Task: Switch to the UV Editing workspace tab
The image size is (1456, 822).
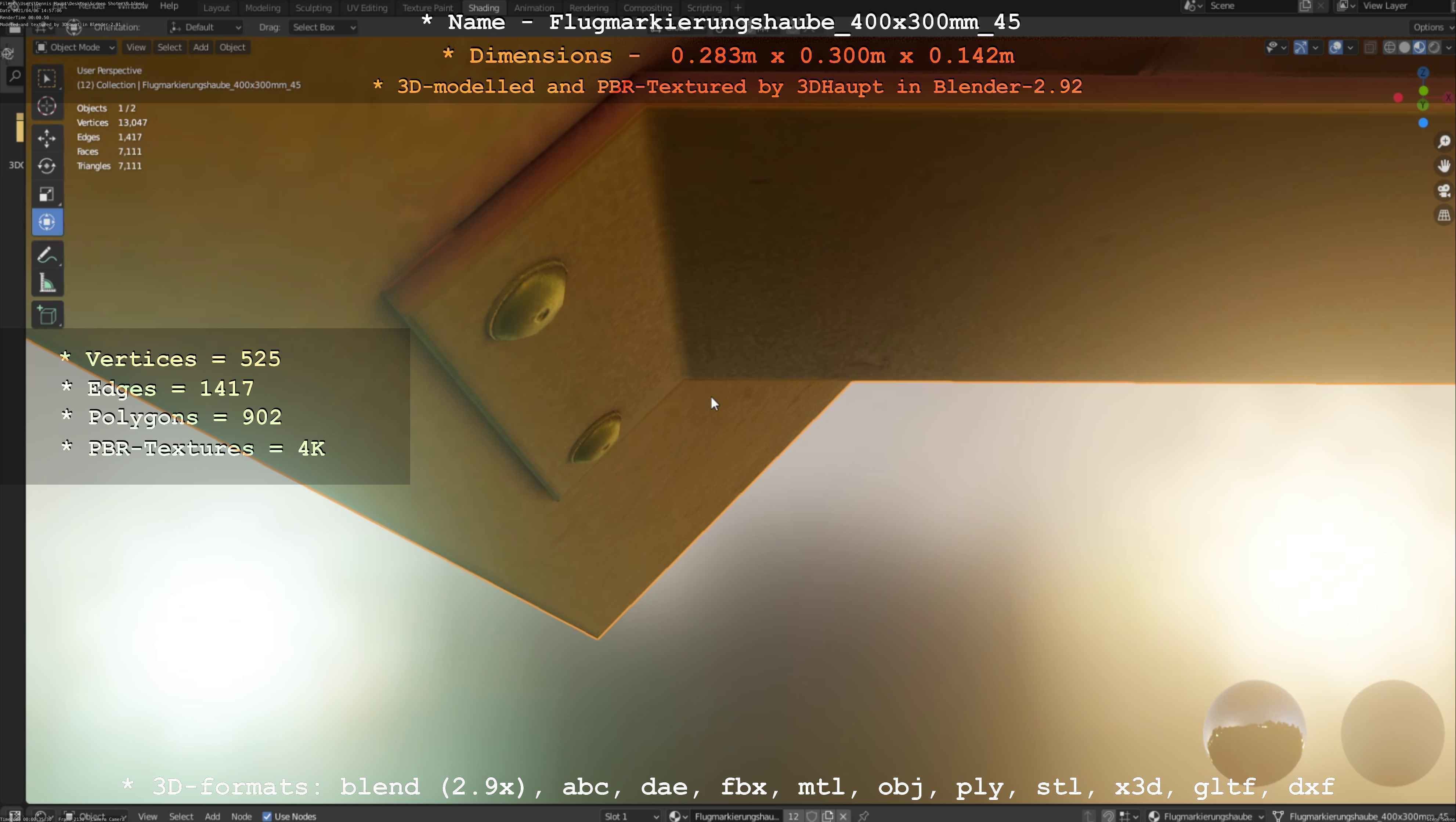Action: coord(367,8)
